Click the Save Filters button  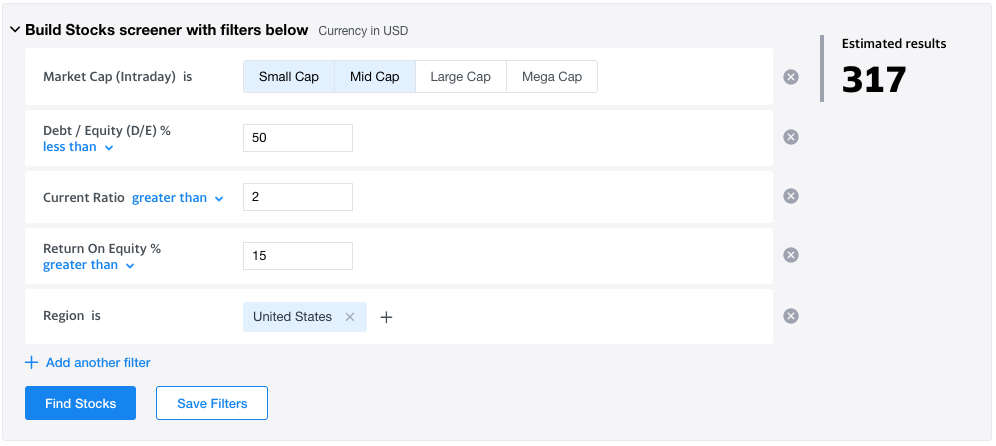(212, 403)
